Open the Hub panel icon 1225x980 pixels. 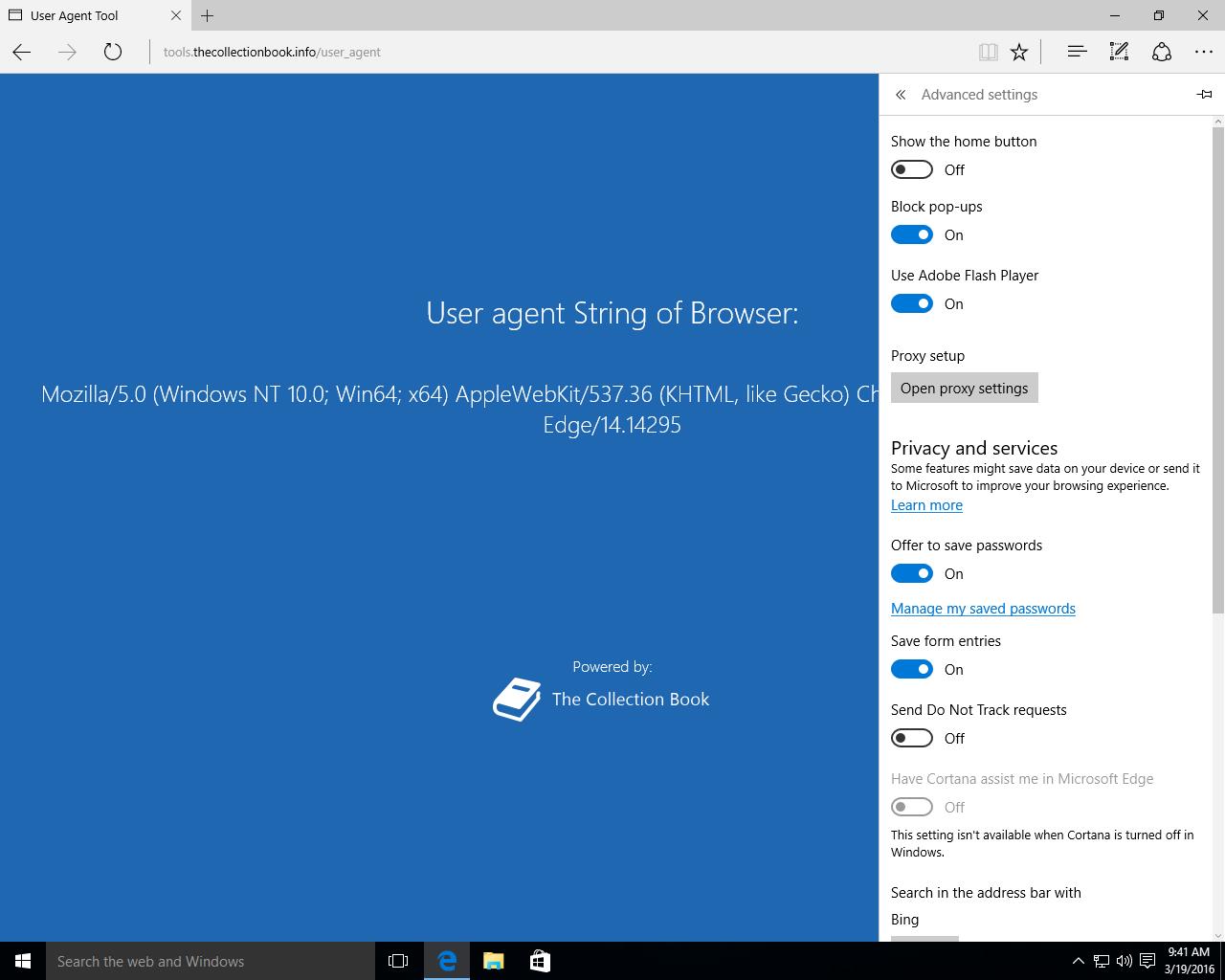pyautogui.click(x=1077, y=52)
